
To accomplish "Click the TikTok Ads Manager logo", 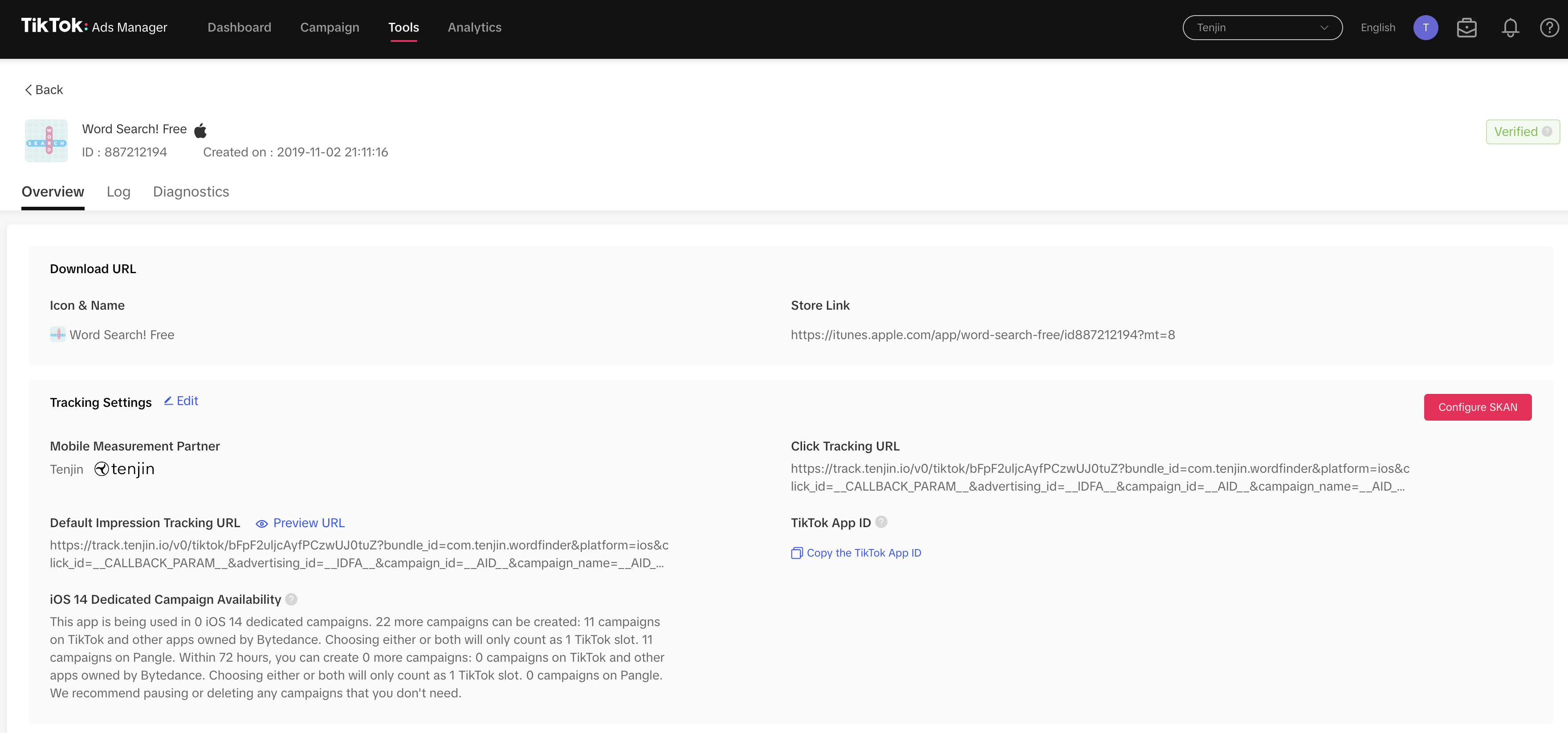I will point(94,26).
